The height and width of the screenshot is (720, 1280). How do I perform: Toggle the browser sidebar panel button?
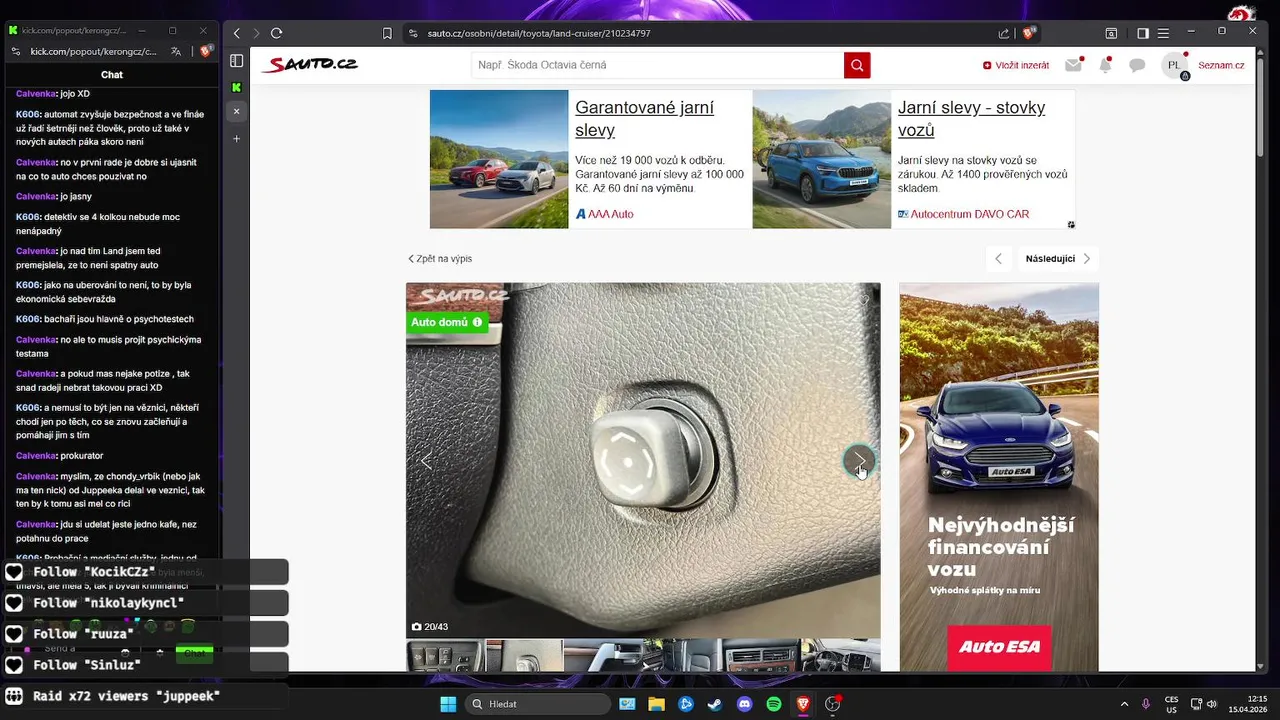1143,33
